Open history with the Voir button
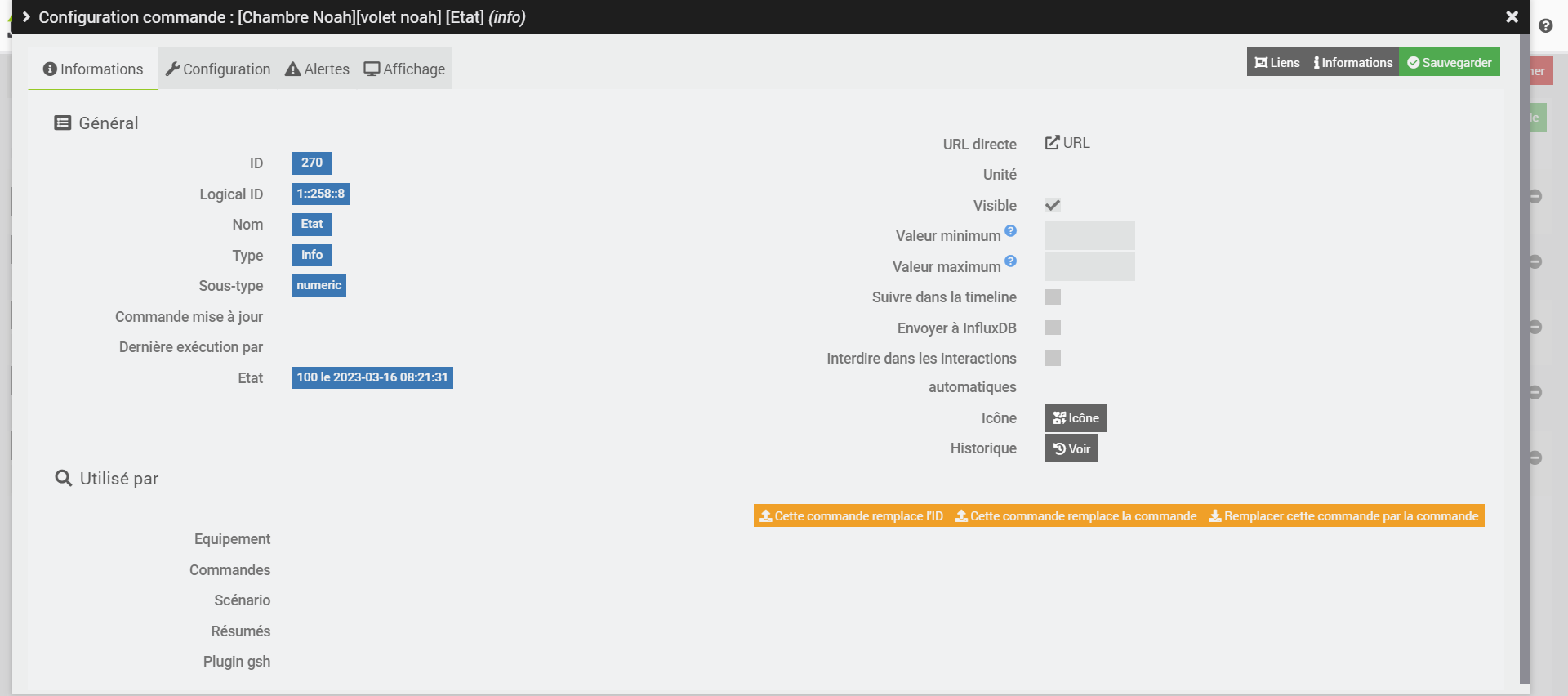 [1071, 448]
